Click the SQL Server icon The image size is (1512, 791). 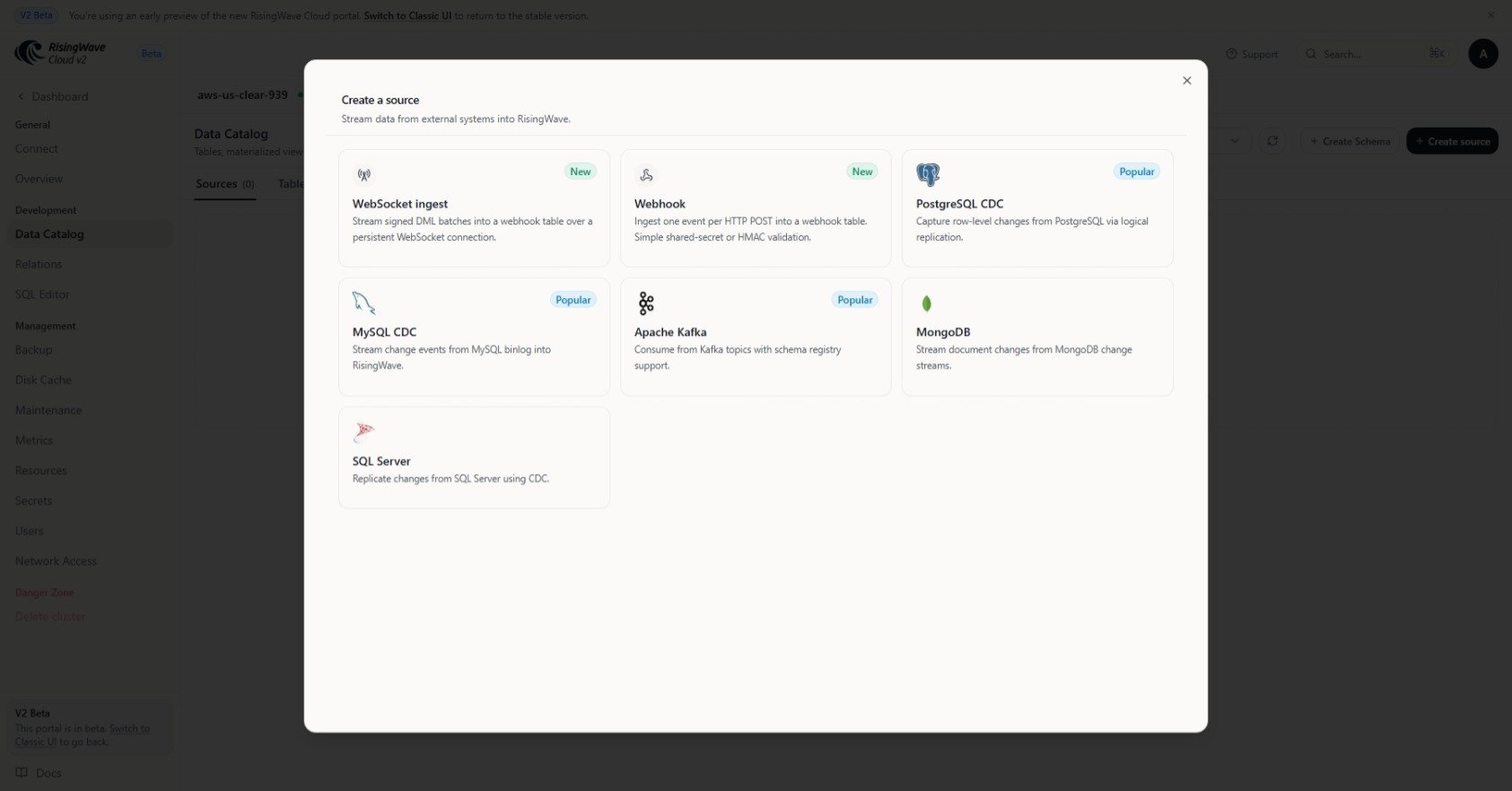click(x=363, y=432)
